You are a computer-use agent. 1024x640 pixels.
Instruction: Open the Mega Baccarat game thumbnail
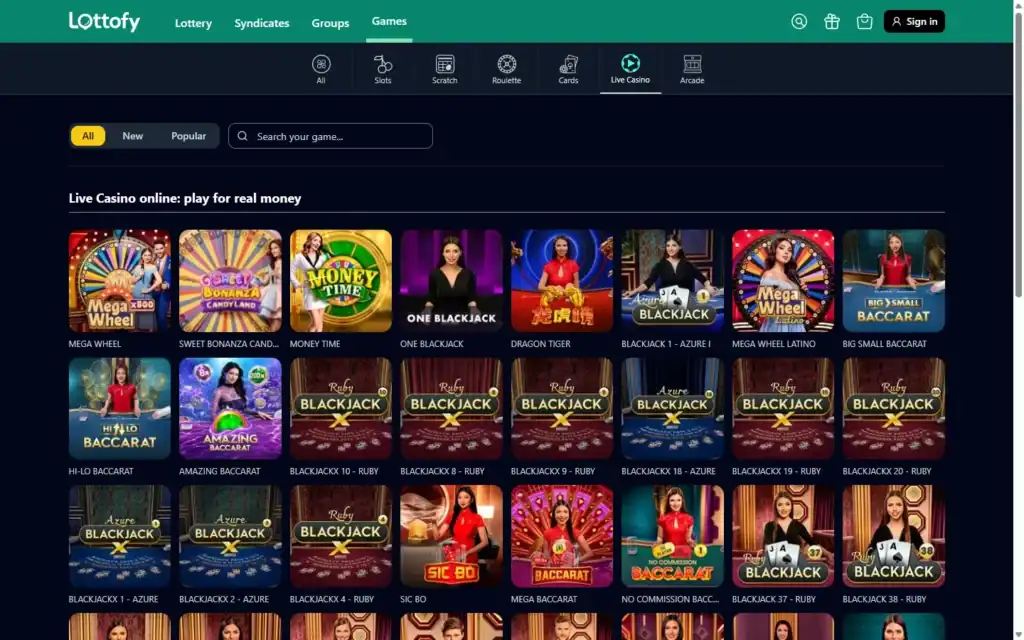[562, 536]
